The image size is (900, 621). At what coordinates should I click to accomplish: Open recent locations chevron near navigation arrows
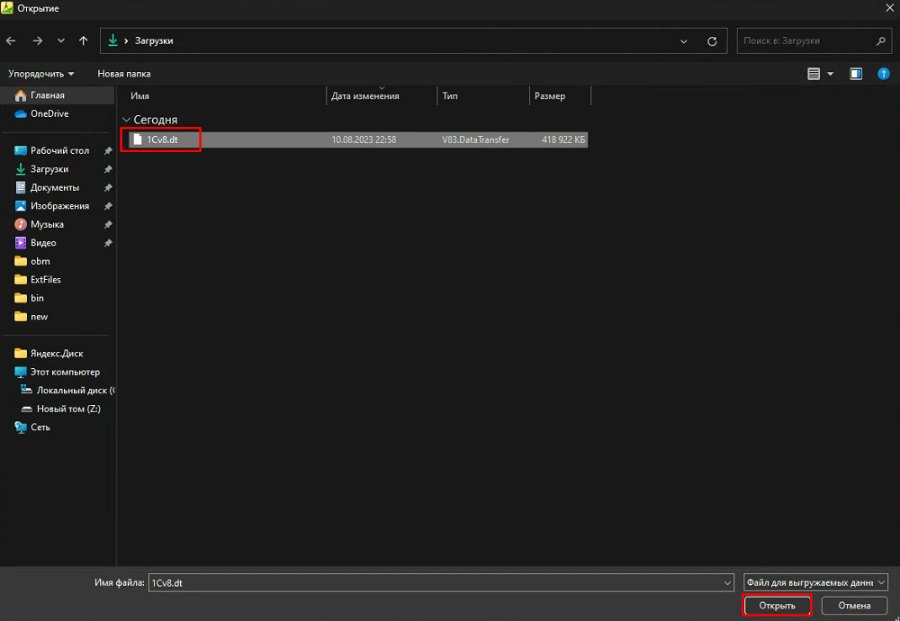coord(61,41)
